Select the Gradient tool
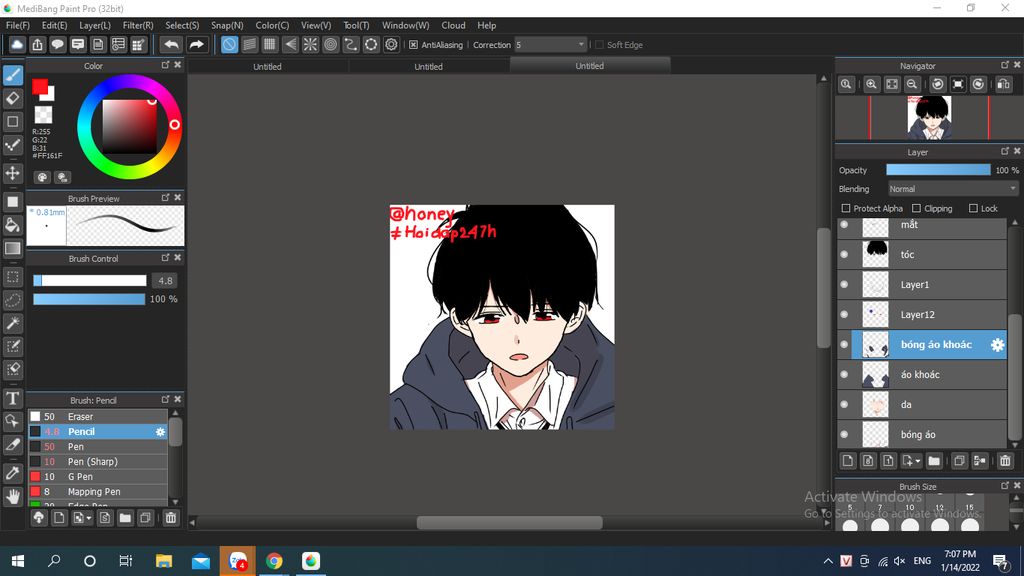 13,249
